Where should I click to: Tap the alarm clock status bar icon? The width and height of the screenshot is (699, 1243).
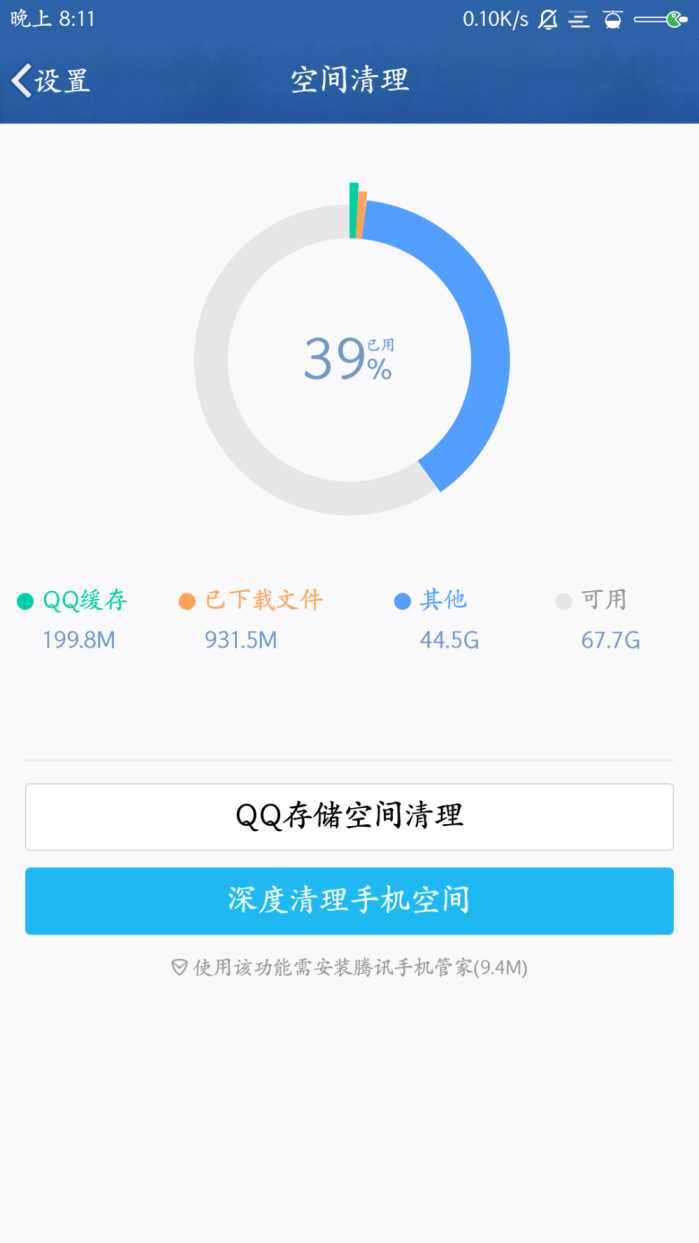[x=611, y=19]
